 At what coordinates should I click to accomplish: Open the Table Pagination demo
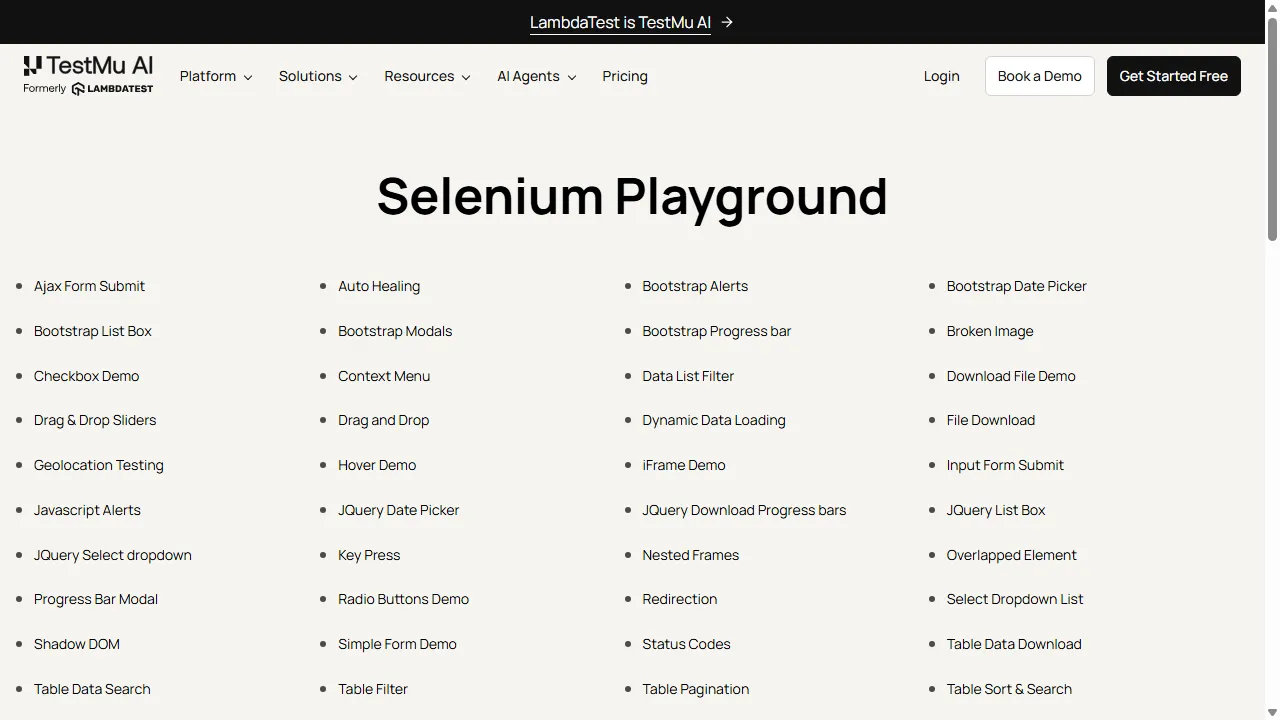point(695,689)
